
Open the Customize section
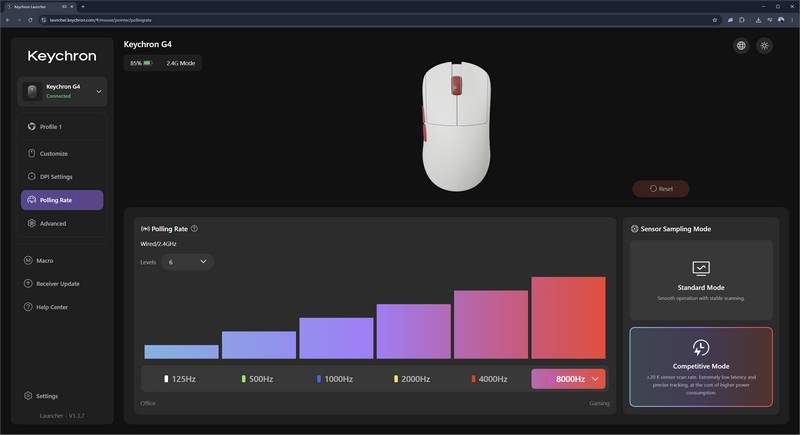pos(62,153)
